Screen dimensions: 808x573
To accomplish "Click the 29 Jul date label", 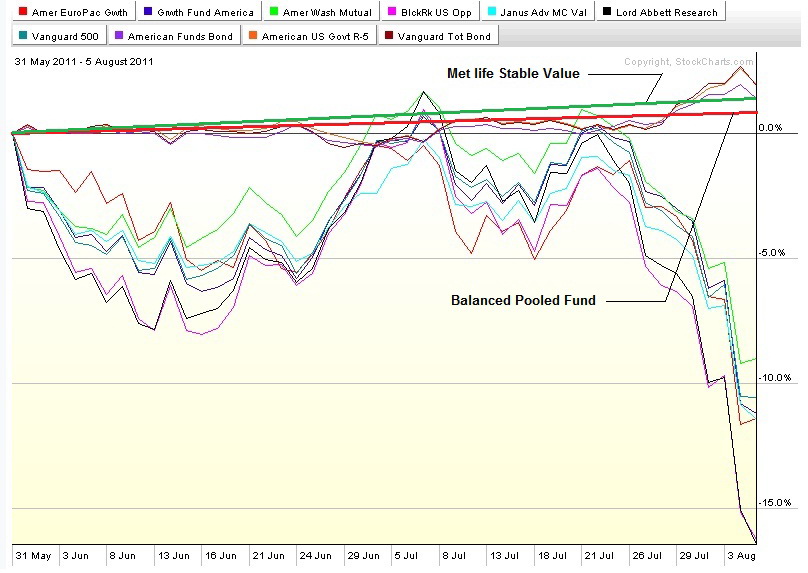I will (x=694, y=556).
